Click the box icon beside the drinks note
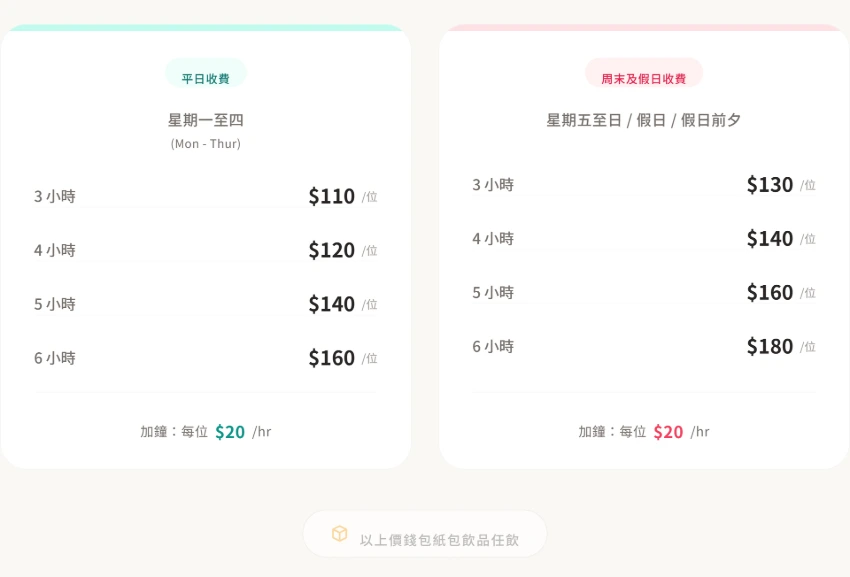This screenshot has width=850, height=577. click(x=339, y=534)
